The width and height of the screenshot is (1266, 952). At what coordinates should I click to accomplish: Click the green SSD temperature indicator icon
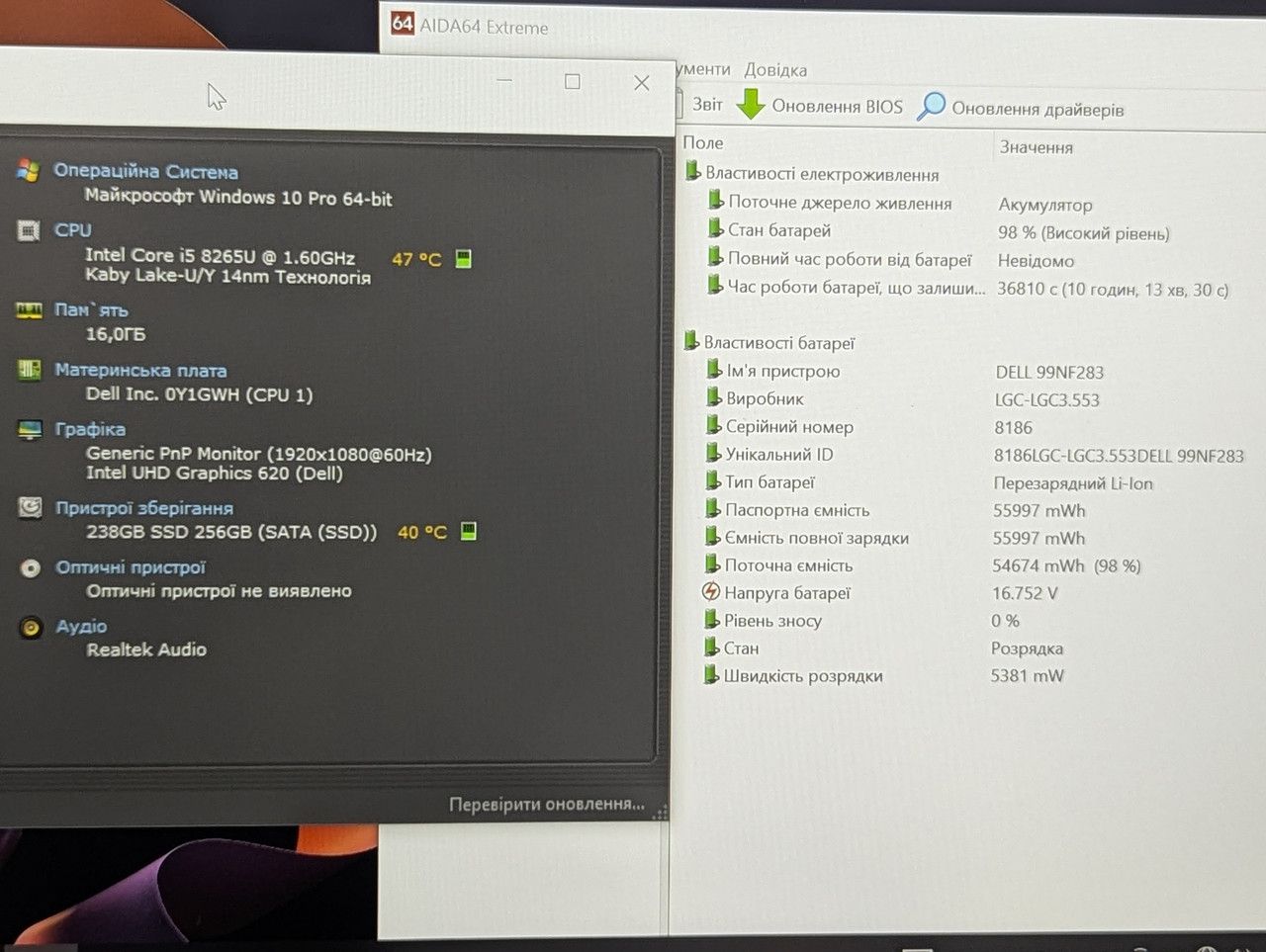click(x=469, y=531)
